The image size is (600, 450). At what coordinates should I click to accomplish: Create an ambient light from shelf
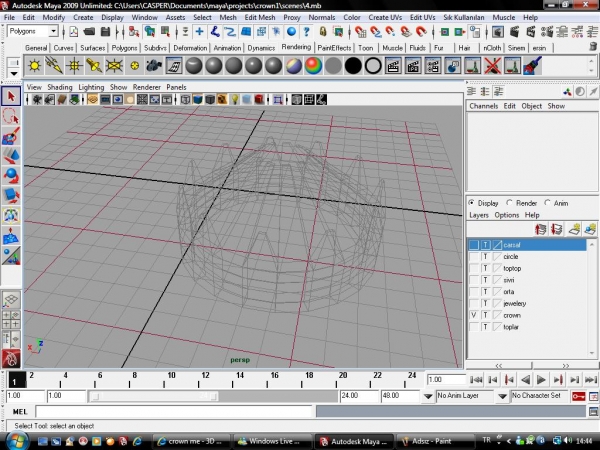coord(34,65)
